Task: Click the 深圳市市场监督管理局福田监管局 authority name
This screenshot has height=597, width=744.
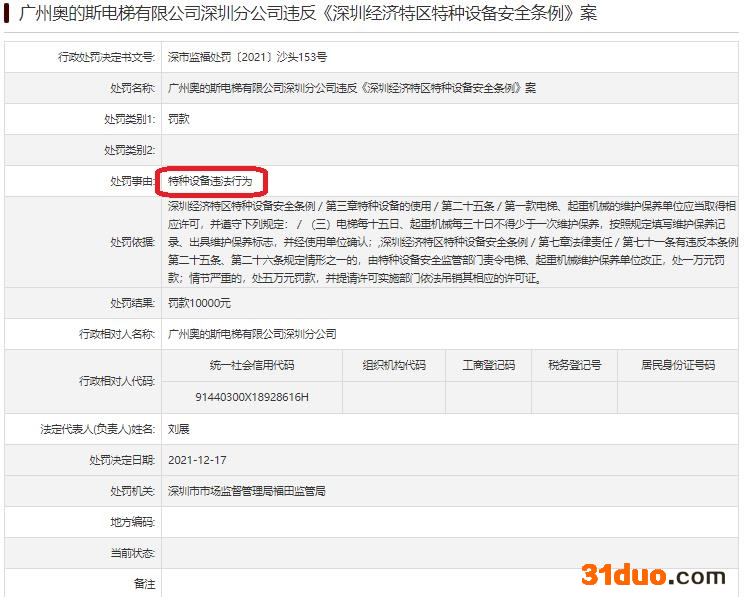Action: tap(246, 491)
